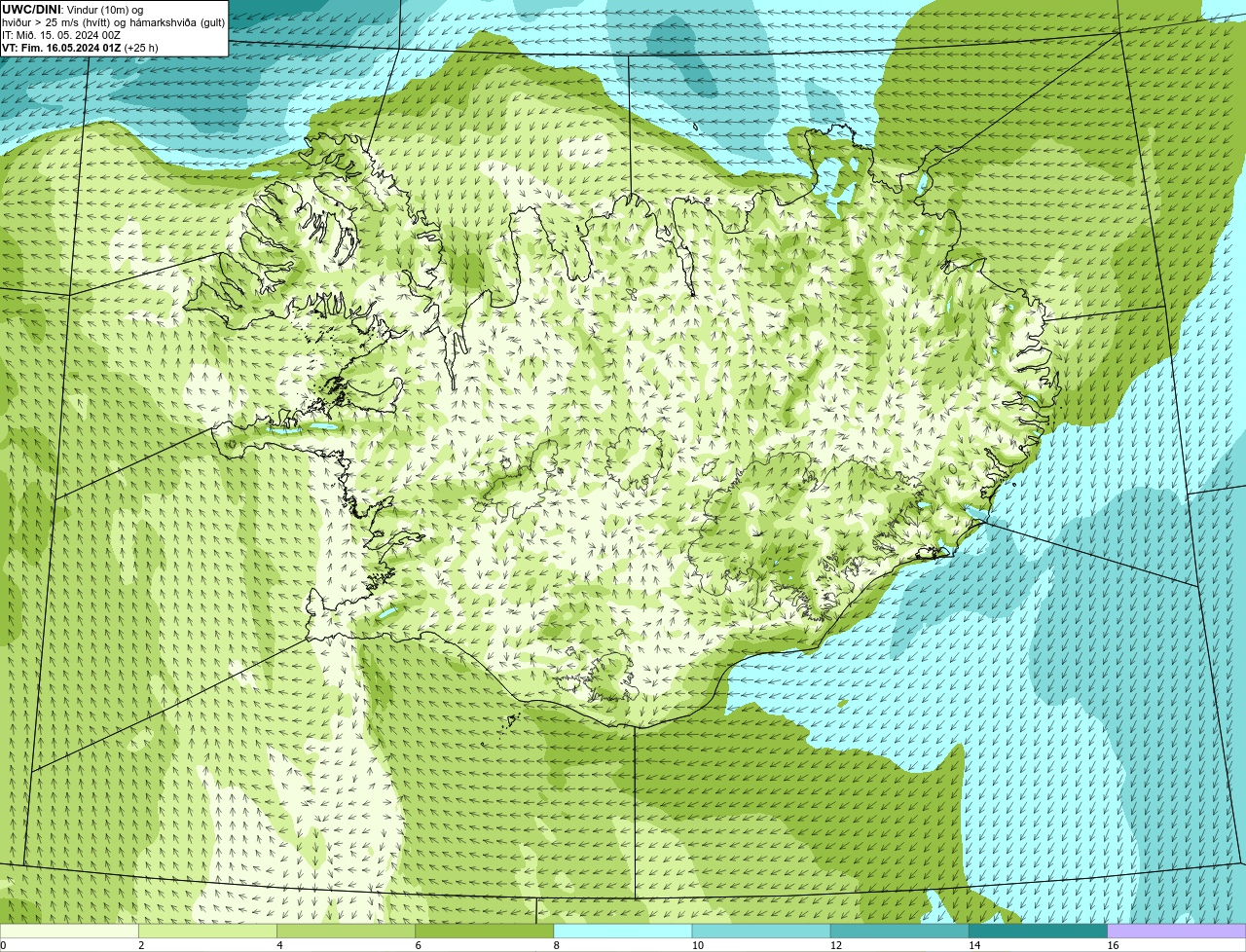
Task: Click the 10–12 m/s light teal legend swatch
Action: (x=761, y=931)
